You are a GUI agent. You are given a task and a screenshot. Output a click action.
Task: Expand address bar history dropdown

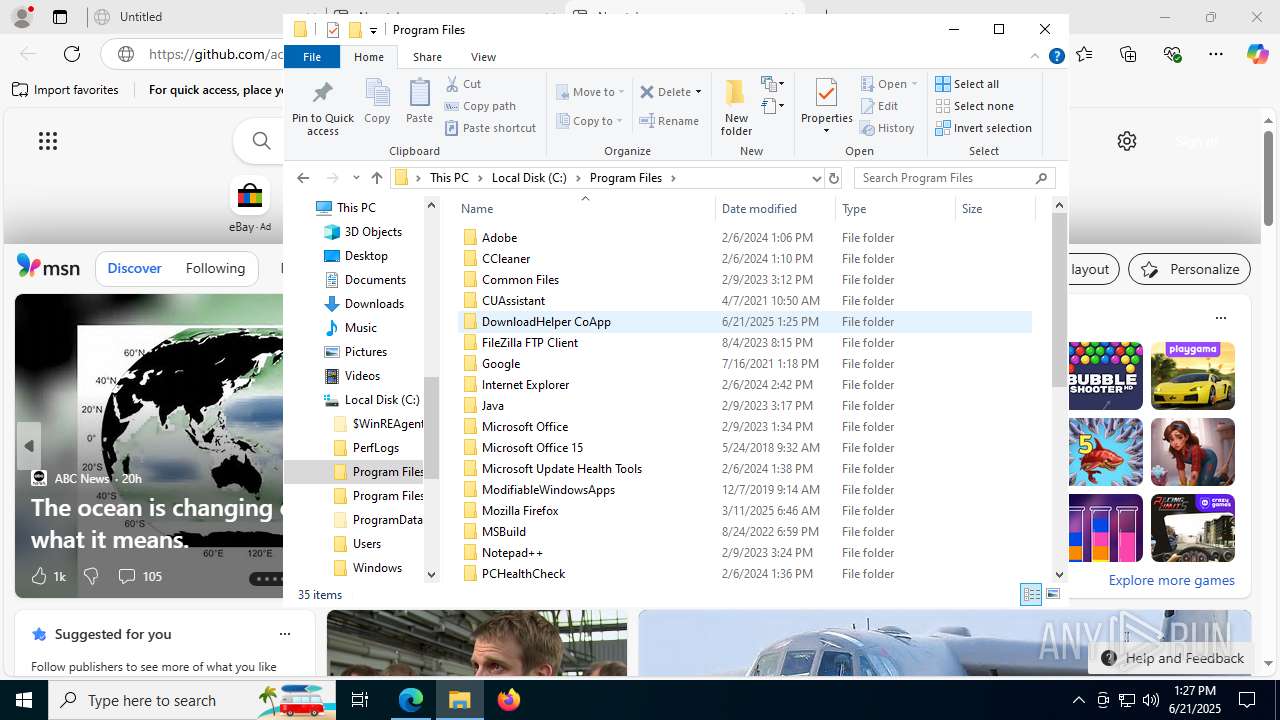click(x=816, y=178)
